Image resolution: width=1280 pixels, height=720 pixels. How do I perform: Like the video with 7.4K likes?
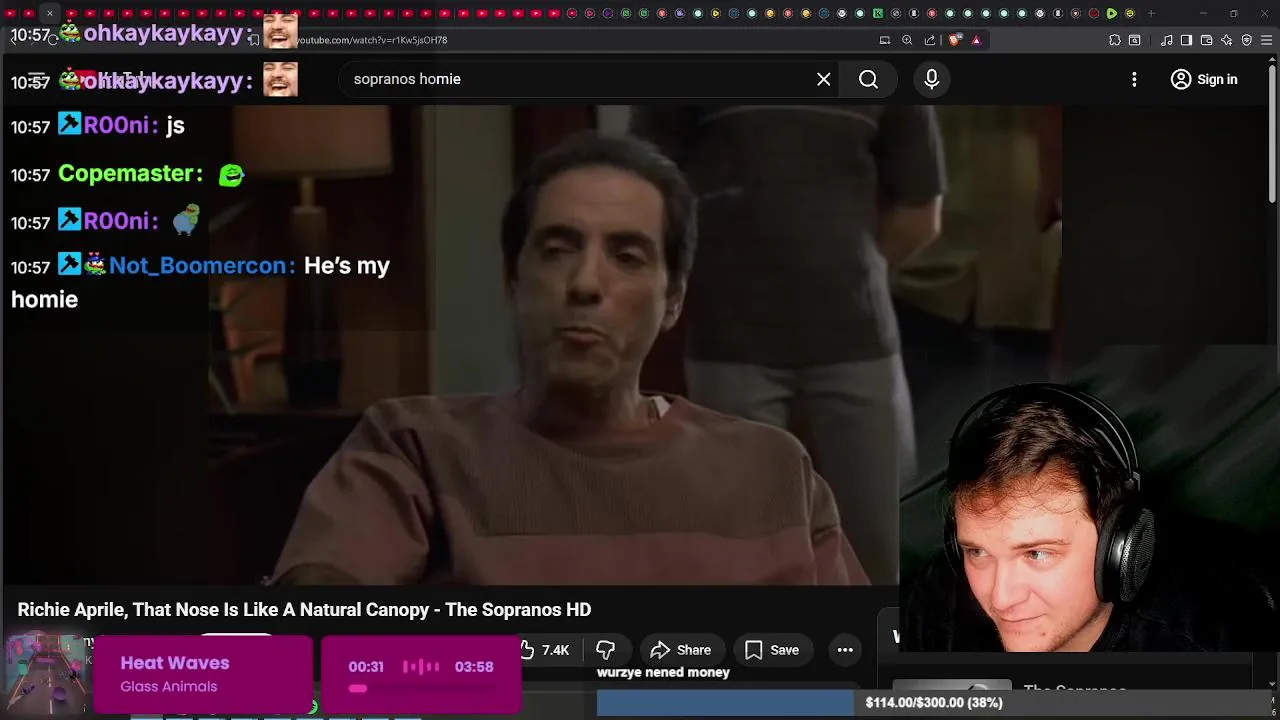[x=545, y=650]
